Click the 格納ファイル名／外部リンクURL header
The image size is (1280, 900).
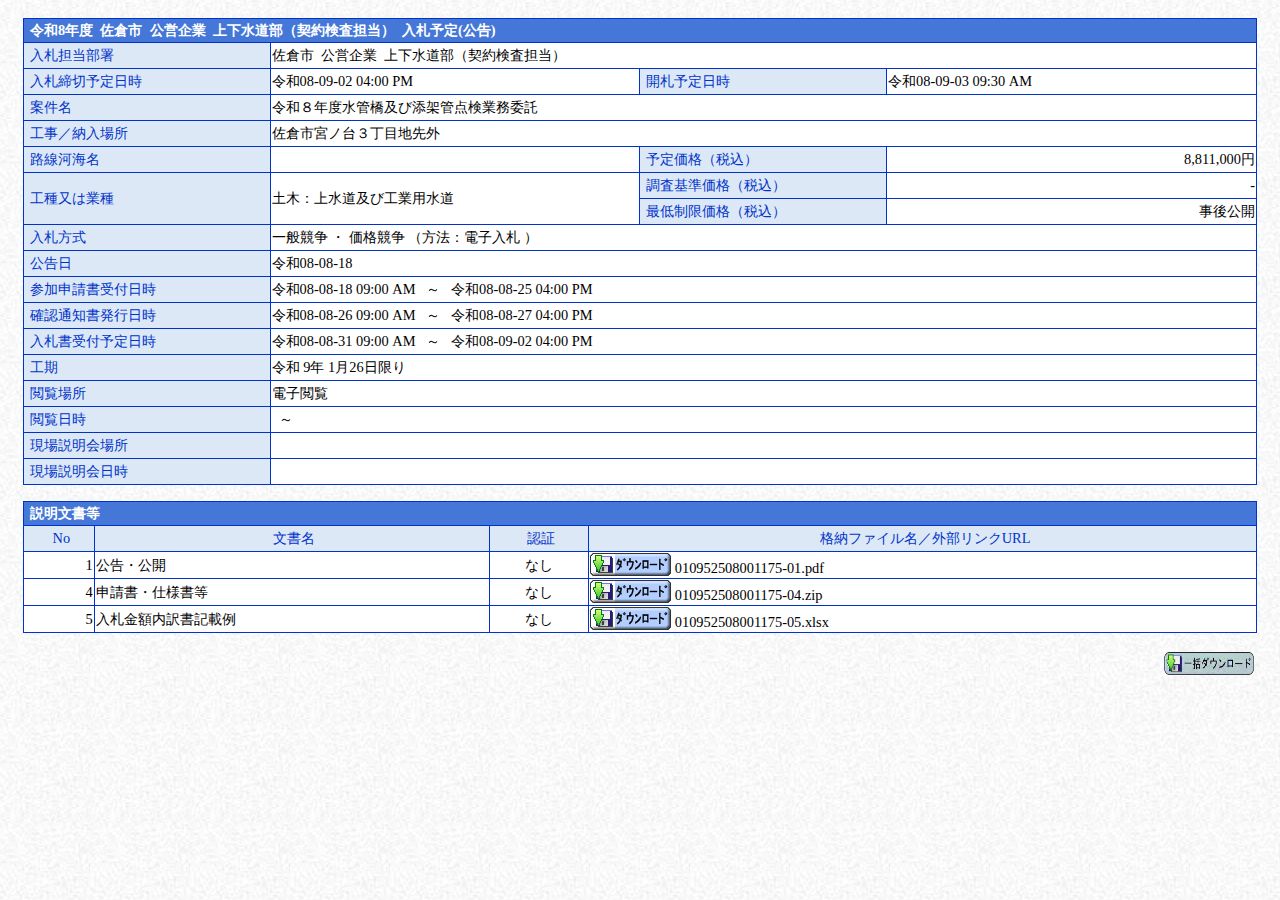click(x=922, y=538)
